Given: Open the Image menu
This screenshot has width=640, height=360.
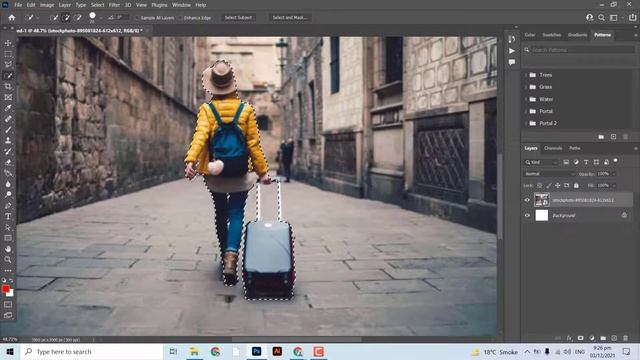Looking at the screenshot, I should 47,5.
